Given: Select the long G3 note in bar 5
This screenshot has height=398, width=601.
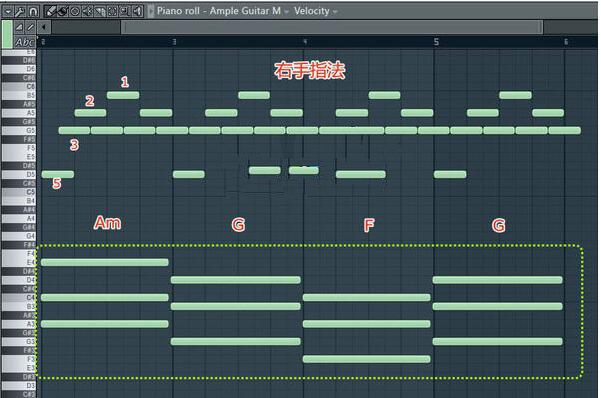Looking at the screenshot, I should point(498,341).
